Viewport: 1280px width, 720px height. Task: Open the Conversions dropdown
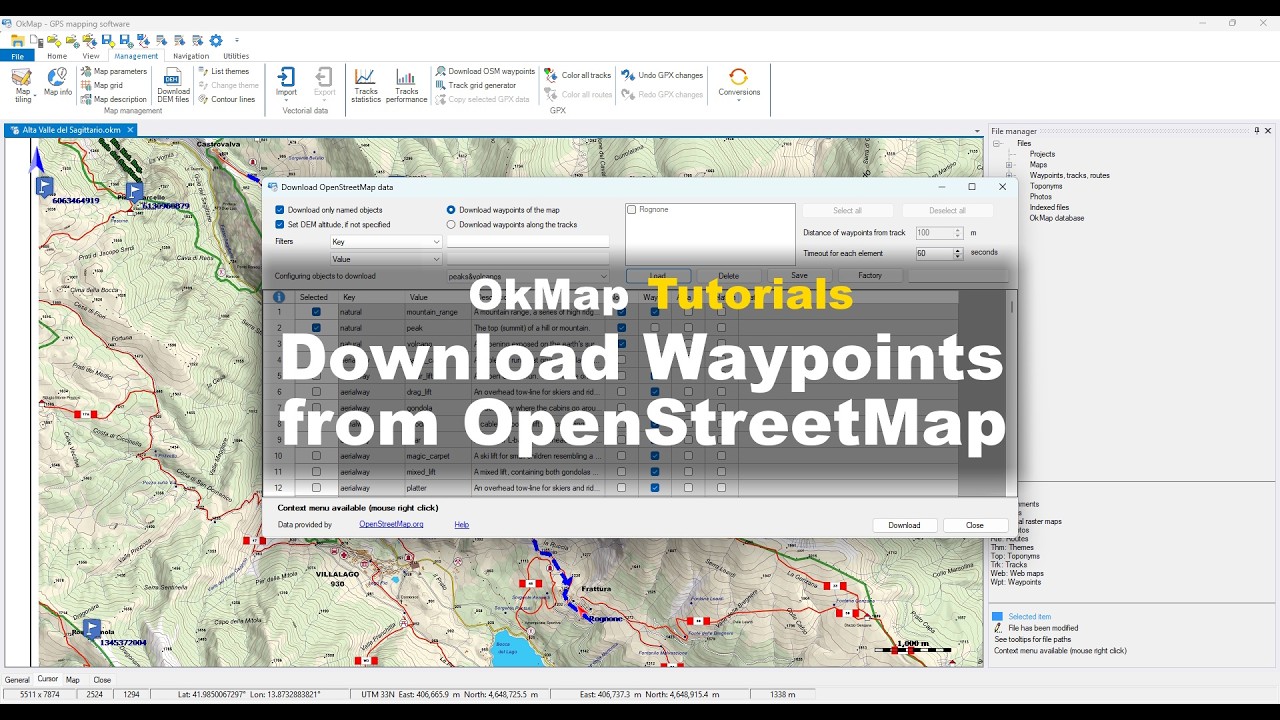[x=739, y=86]
